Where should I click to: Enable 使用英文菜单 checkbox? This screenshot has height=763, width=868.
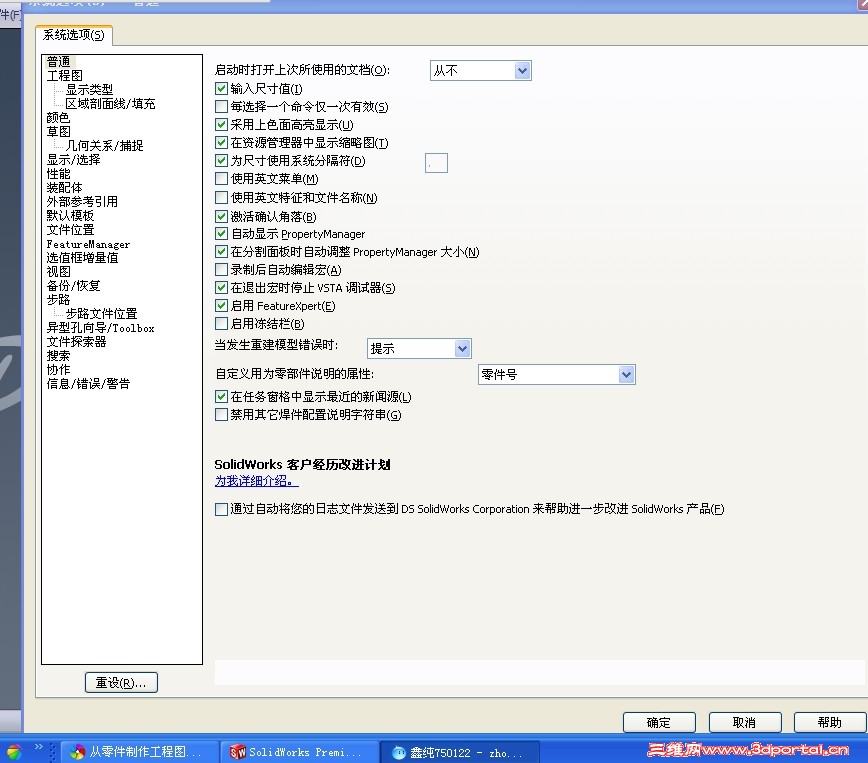pos(221,178)
